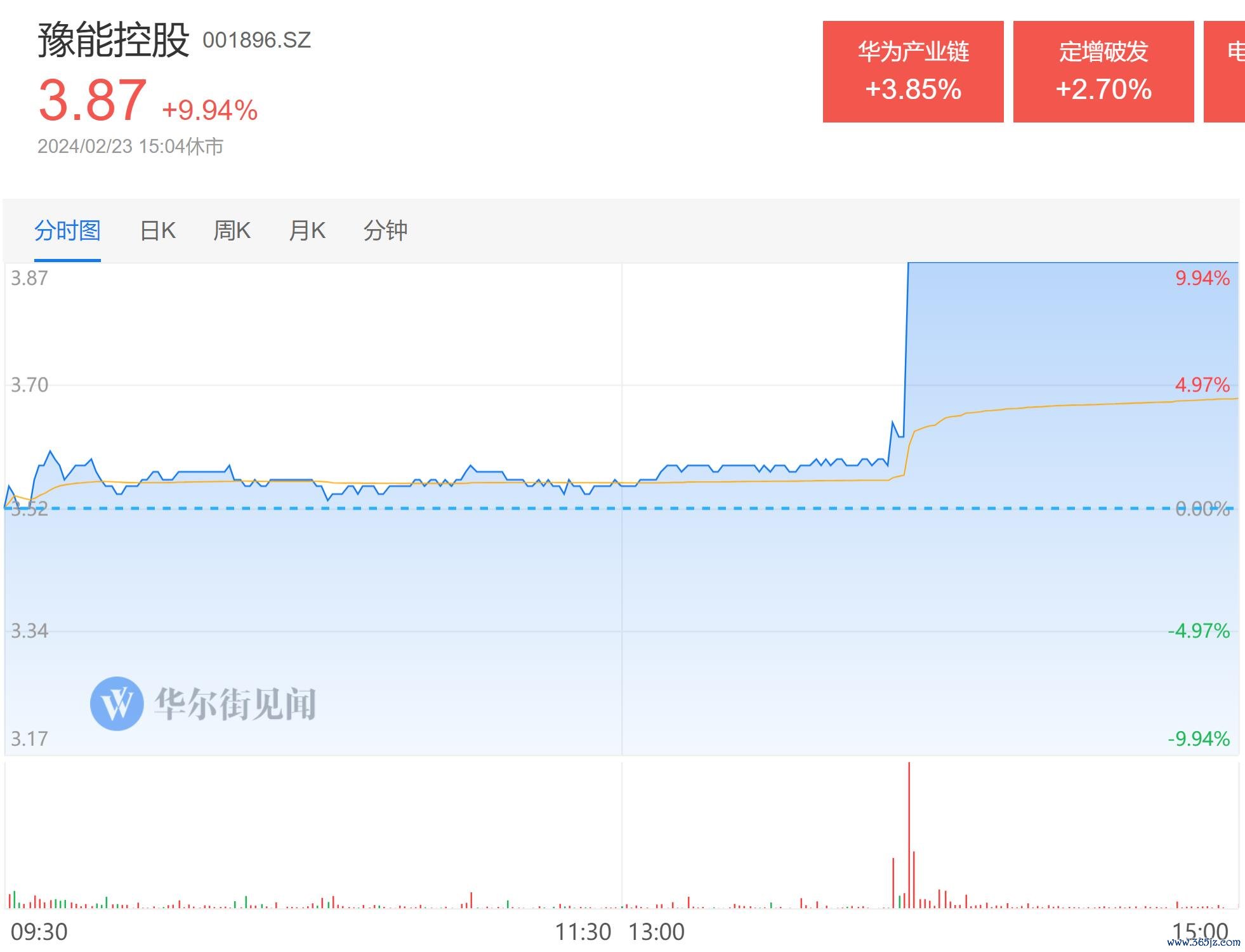Click the tallest red volume bar
This screenshot has height=952, width=1245.
tap(909, 835)
